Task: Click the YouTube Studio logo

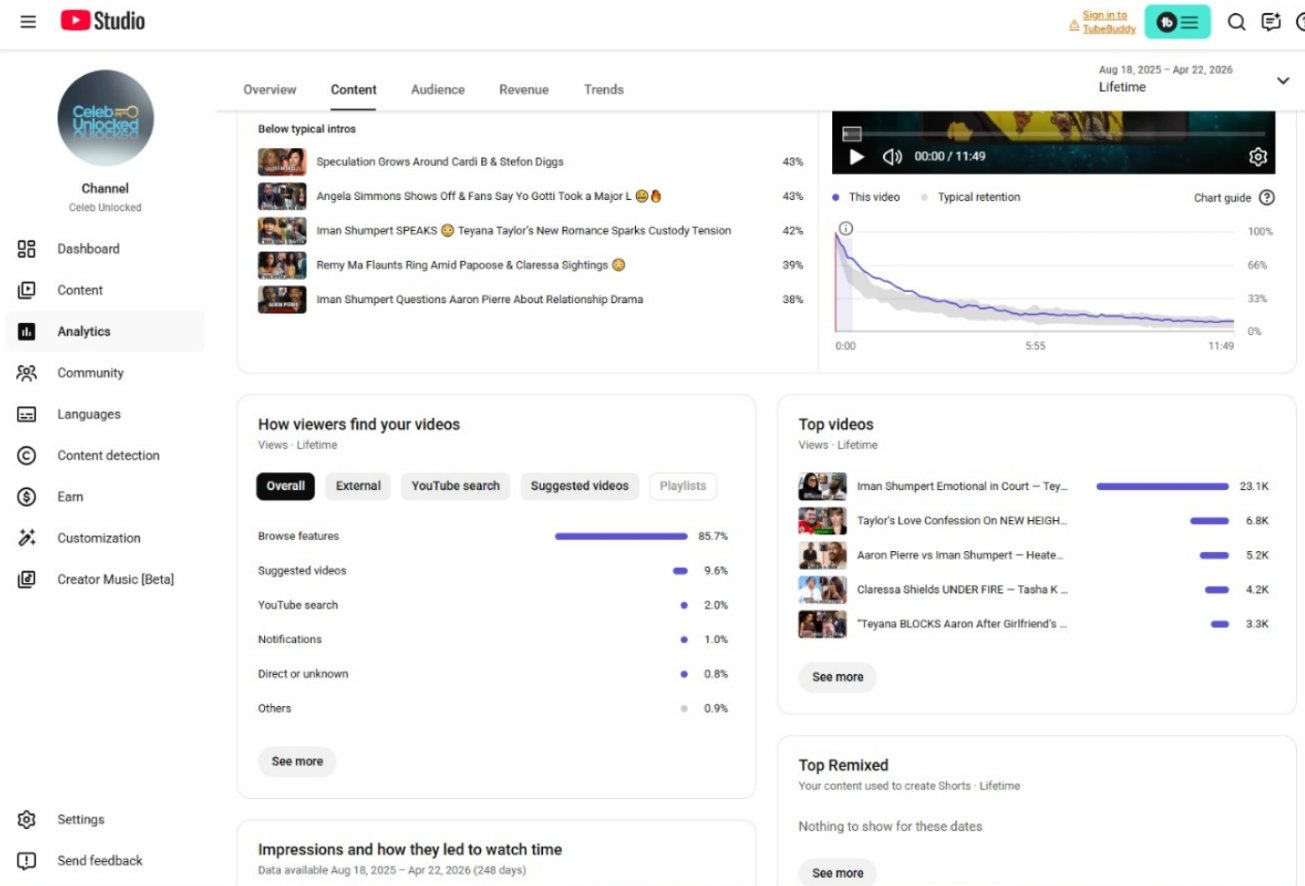Action: click(103, 21)
